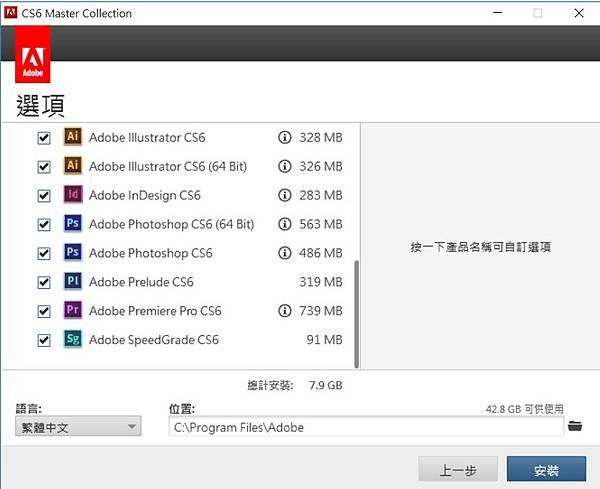600x489 pixels.
Task: Open info for Adobe Illustrator CS6 328 MB
Action: click(x=284, y=137)
